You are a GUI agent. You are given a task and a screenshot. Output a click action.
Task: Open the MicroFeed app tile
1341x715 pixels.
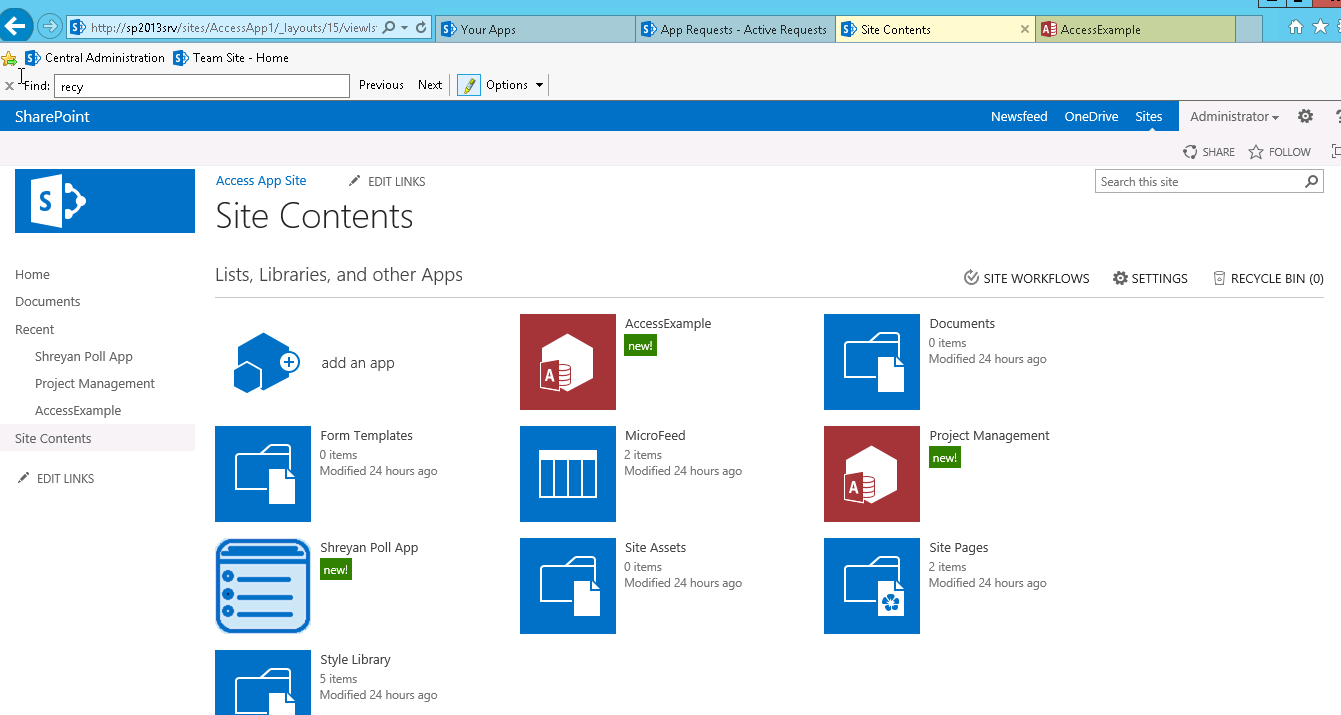(567, 474)
